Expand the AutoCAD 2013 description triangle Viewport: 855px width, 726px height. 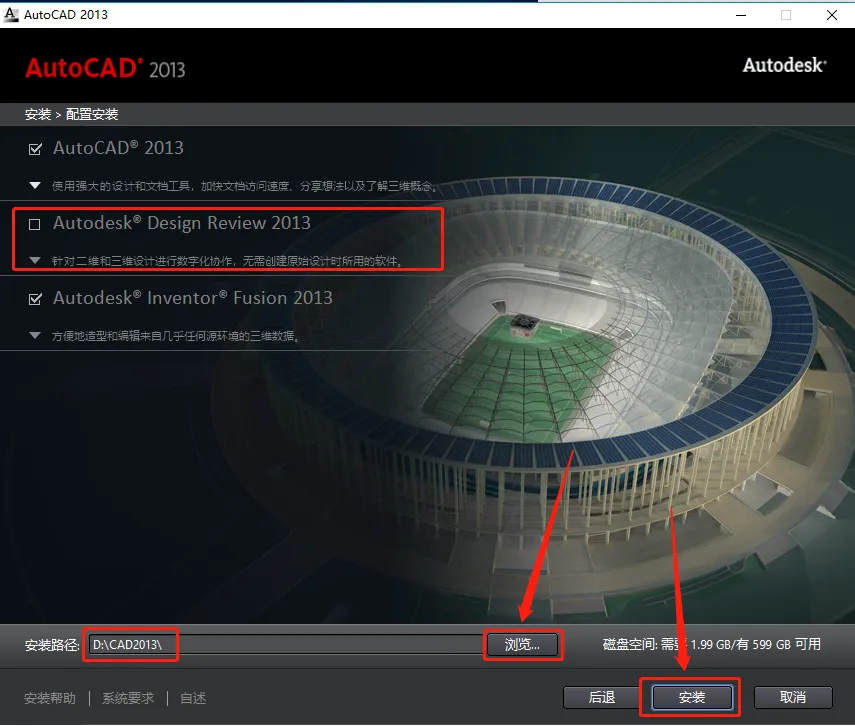(x=35, y=185)
